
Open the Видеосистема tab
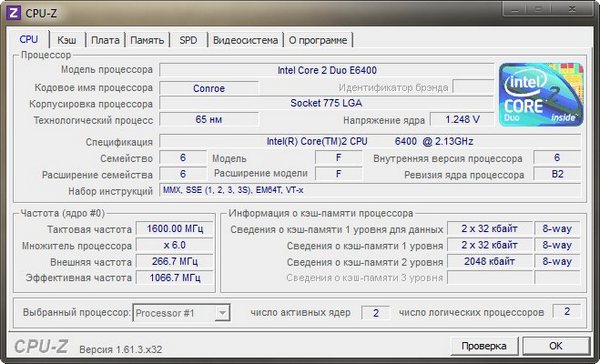245,40
